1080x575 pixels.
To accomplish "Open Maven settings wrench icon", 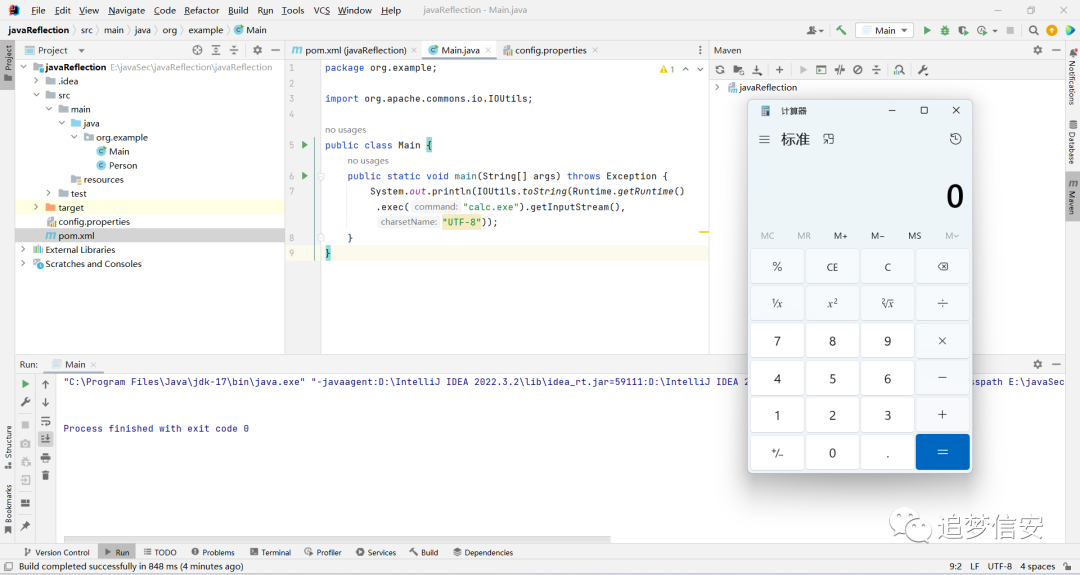I will 923,70.
